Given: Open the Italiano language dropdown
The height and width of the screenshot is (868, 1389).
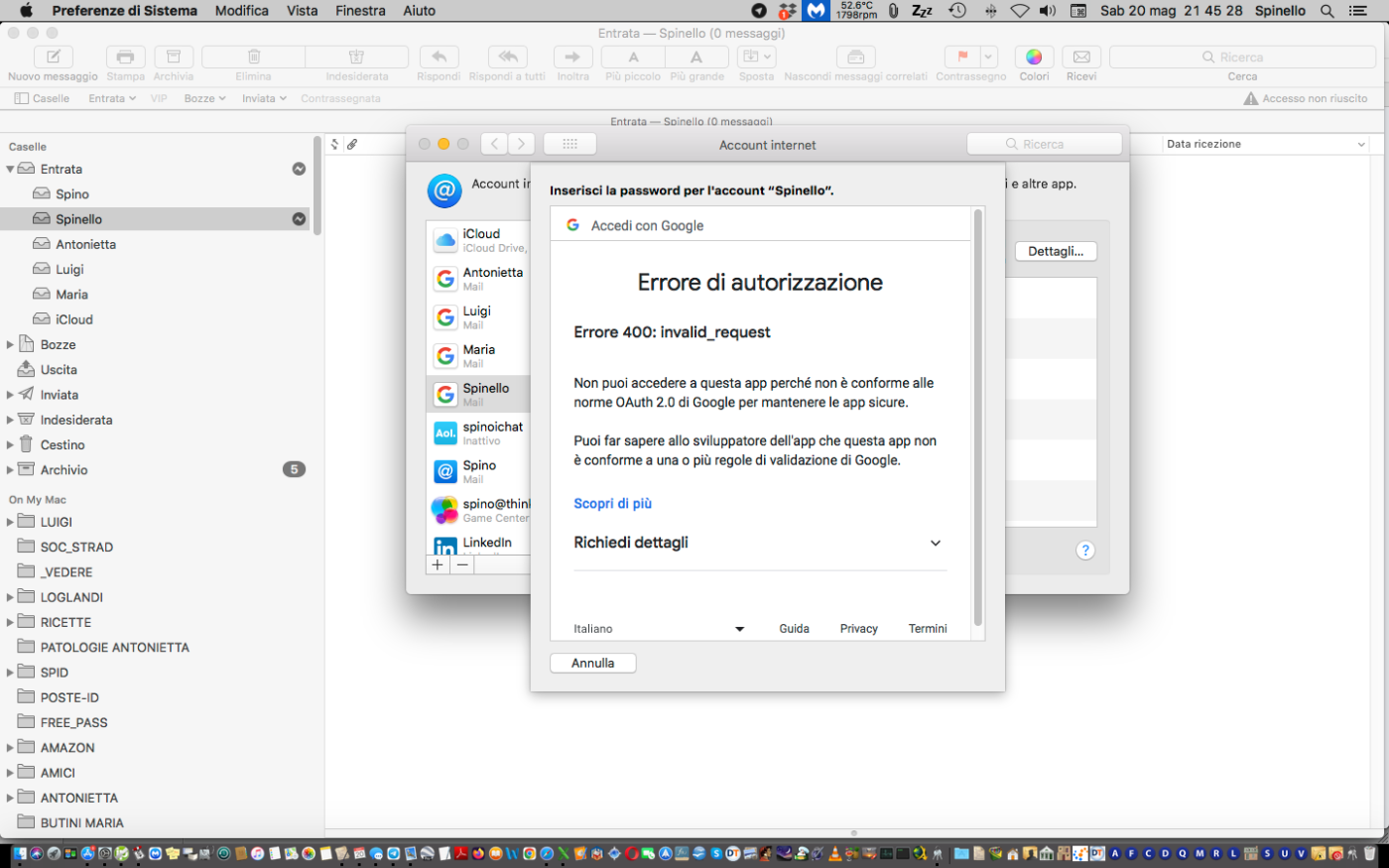Looking at the screenshot, I should [659, 629].
